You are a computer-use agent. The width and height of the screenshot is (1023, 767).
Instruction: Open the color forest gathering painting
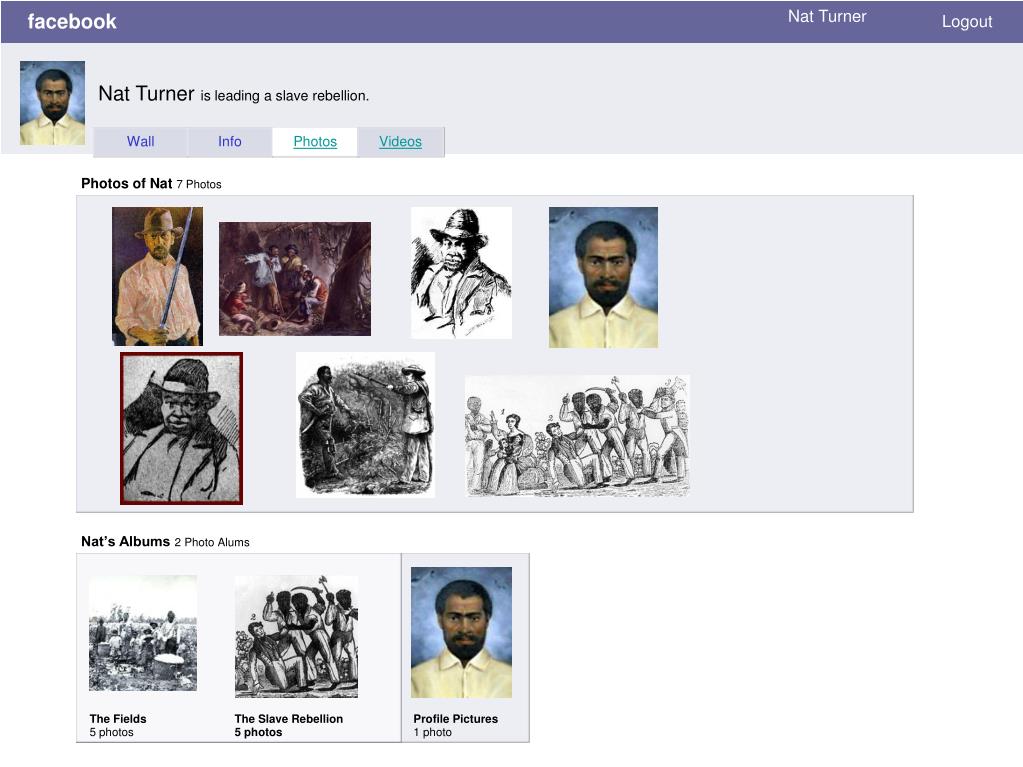click(295, 279)
